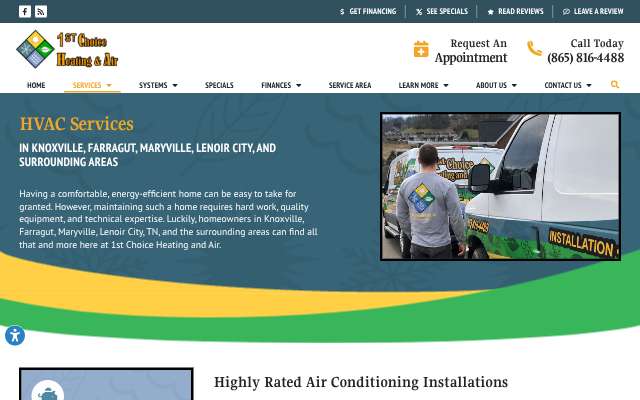Expand the Services dropdown arrow
This screenshot has height=400, width=640.
point(109,85)
